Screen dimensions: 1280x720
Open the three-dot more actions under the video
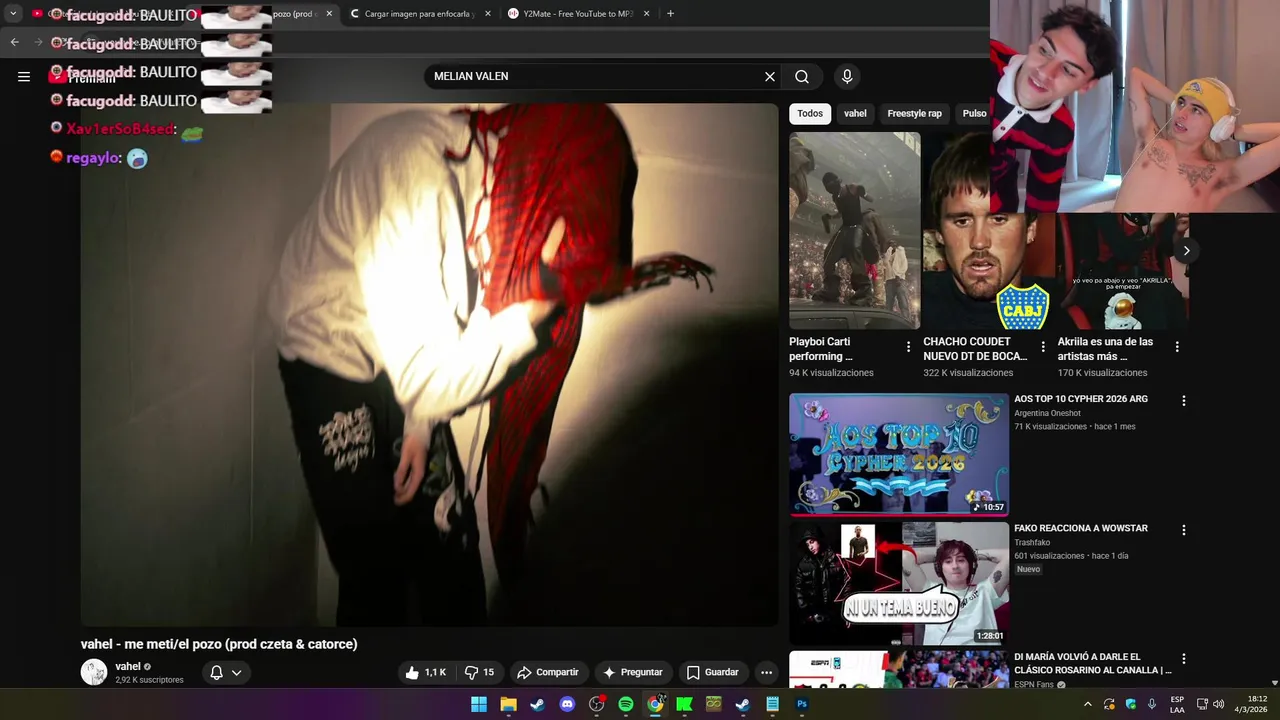(766, 673)
